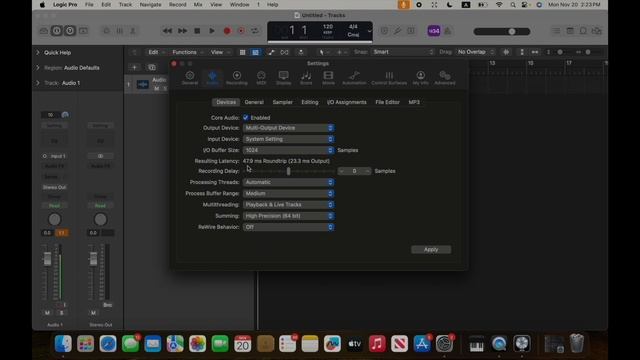
Task: Open the Loop Browser button
Action: [583, 31]
